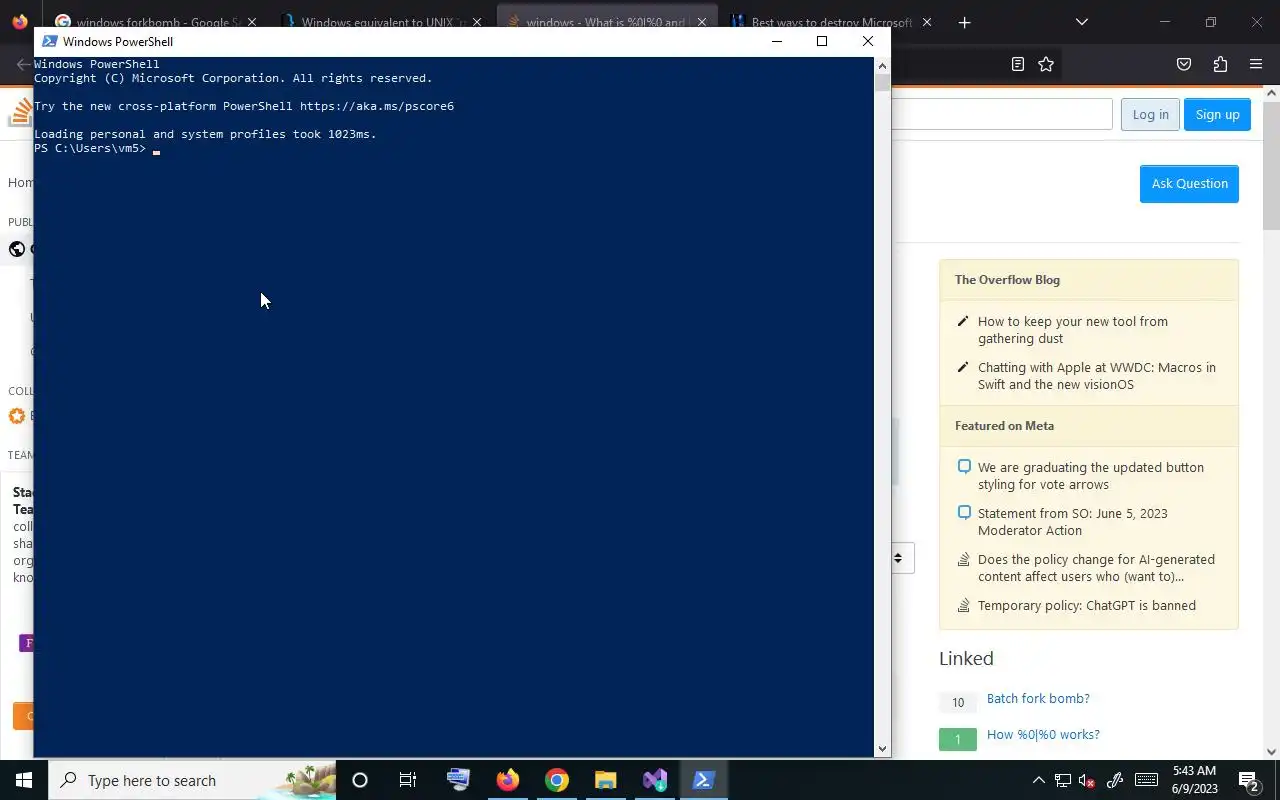Viewport: 1280px width, 800px height.
Task: Open Task View on taskbar
Action: point(408,780)
